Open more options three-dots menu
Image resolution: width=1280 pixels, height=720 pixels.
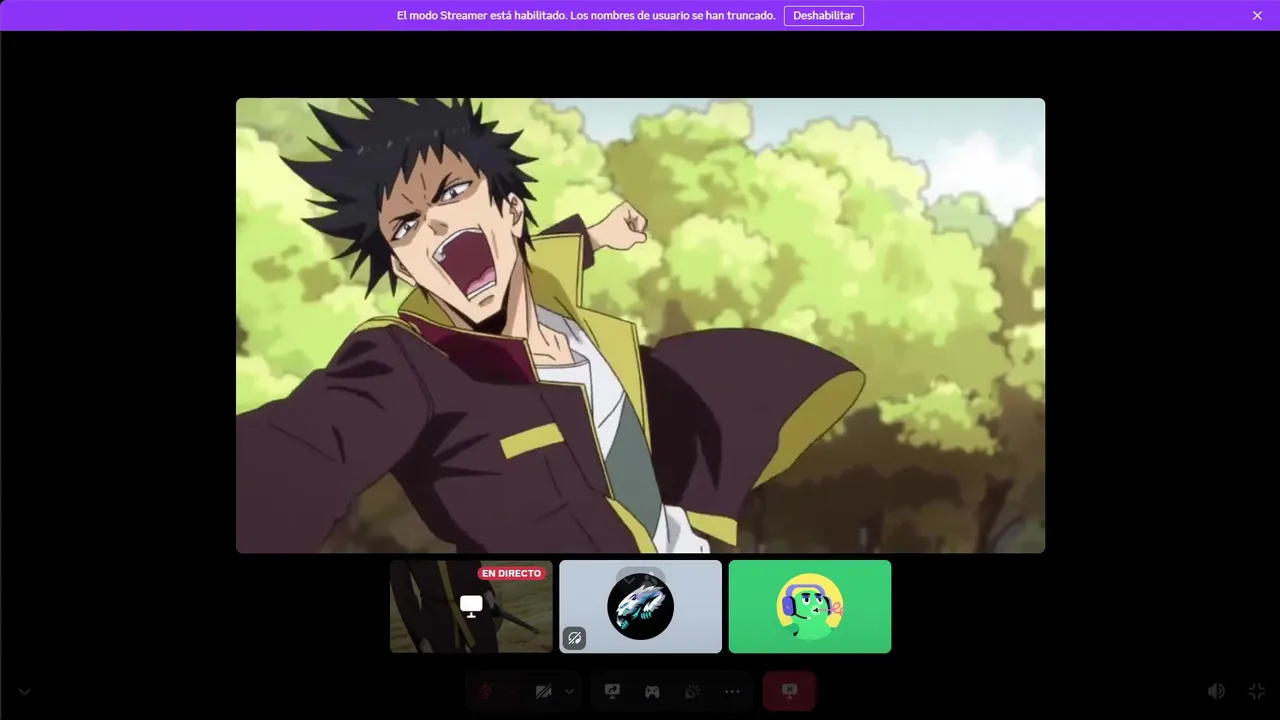coord(732,691)
